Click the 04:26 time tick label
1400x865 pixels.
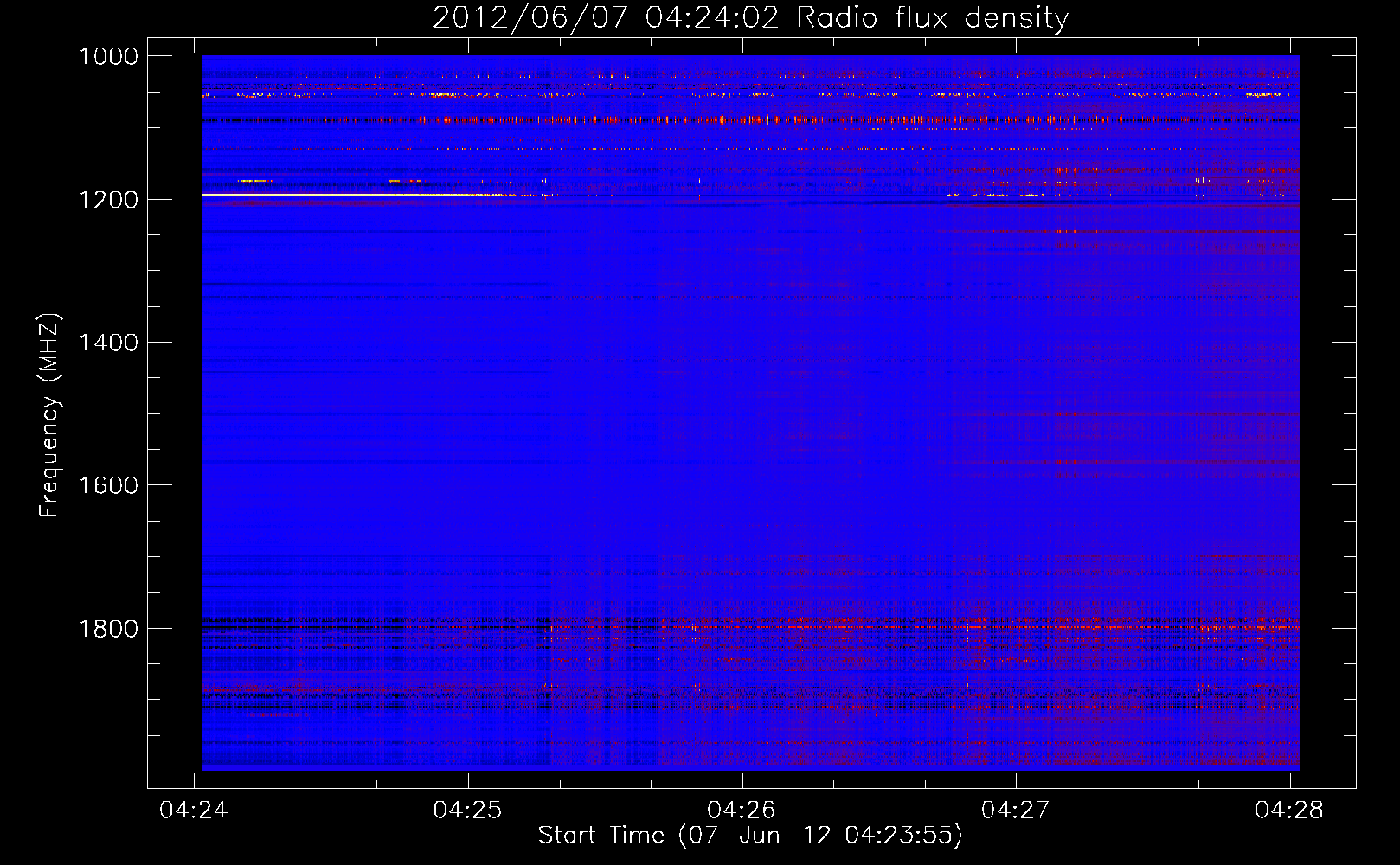coord(742,811)
